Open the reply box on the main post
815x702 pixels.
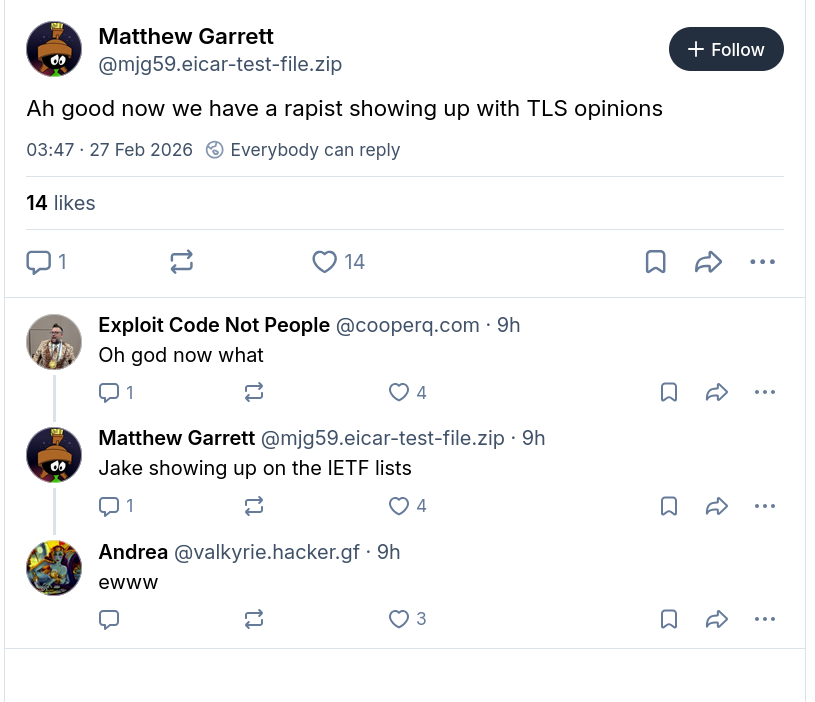coord(40,261)
